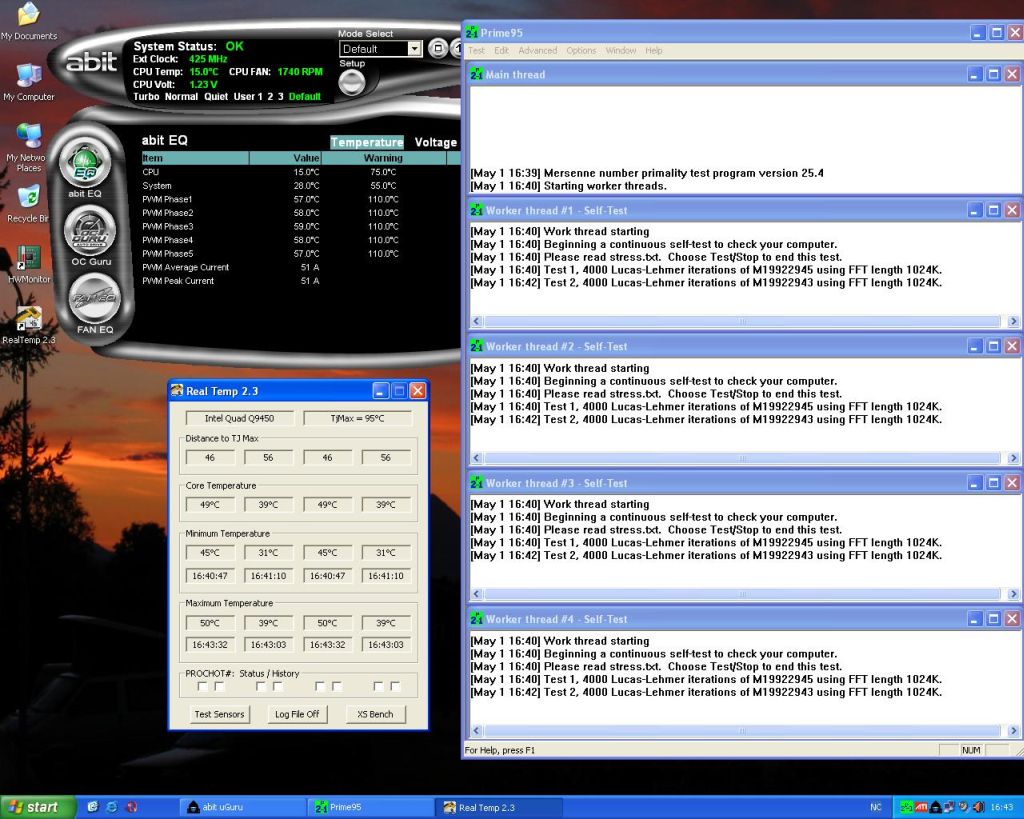Click the Real Temp 2.3 title bar icon
Viewport: 1024px width, 819px height.
177,391
